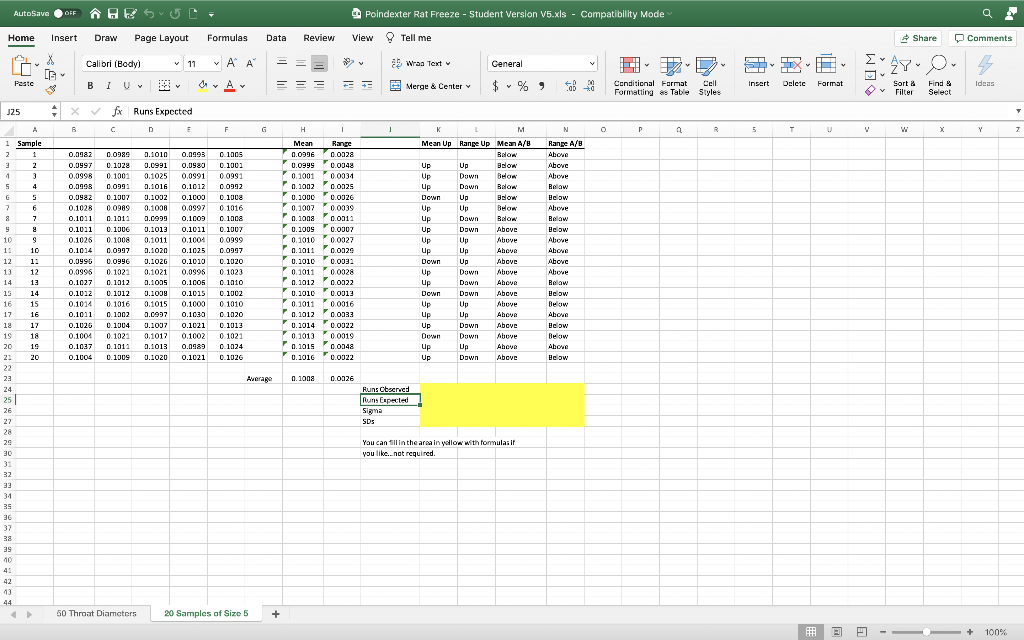Image resolution: width=1024 pixels, height=640 pixels.
Task: Click the Insert cells icon
Action: (x=755, y=65)
